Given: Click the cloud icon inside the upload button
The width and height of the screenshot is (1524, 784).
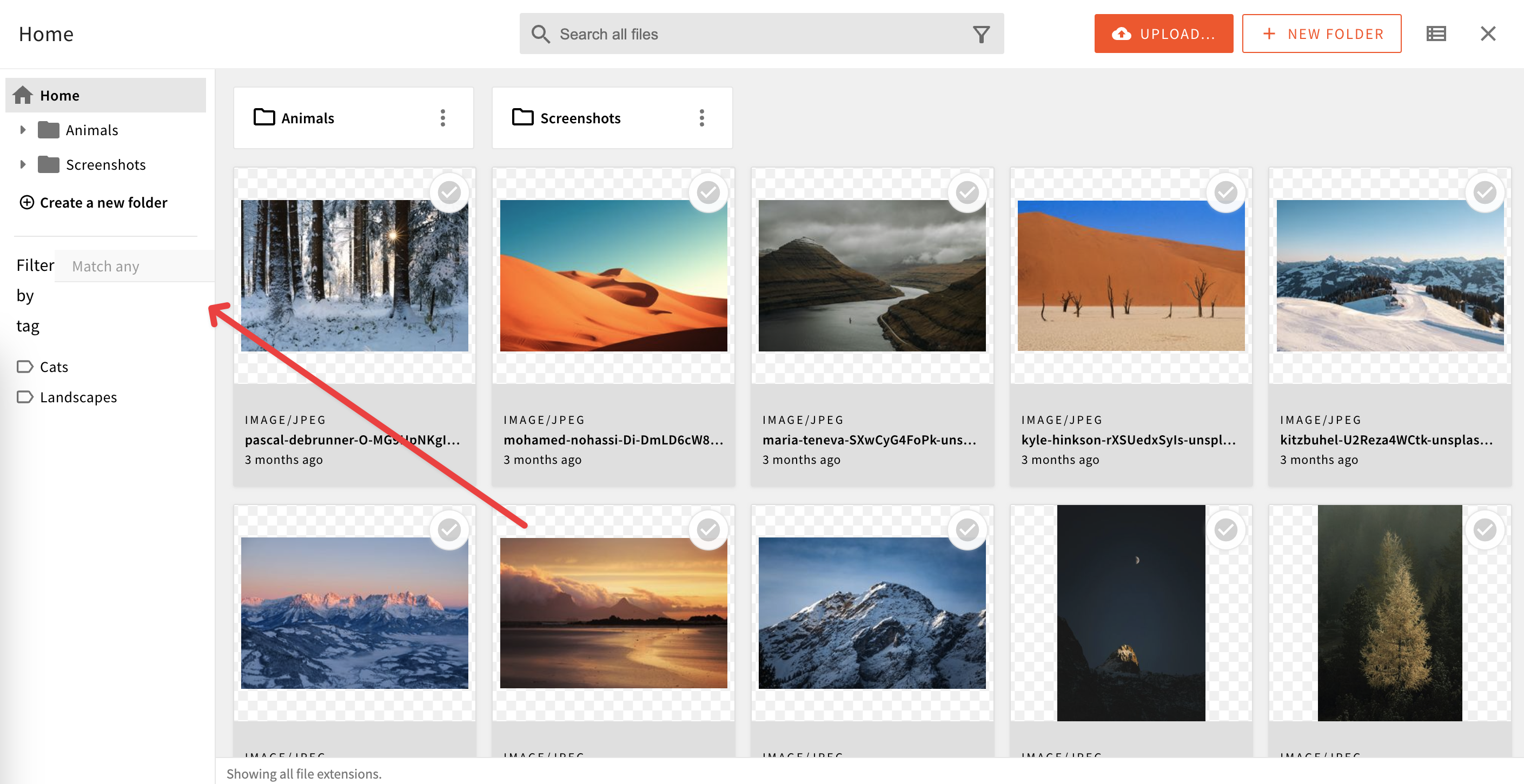Looking at the screenshot, I should click(1121, 34).
